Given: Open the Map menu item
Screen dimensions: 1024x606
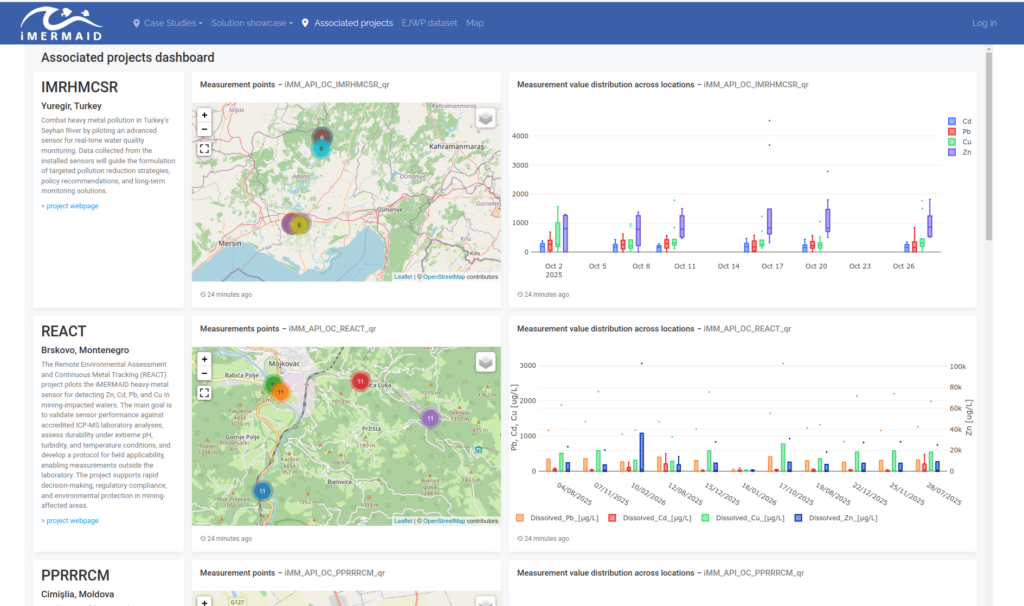Looking at the screenshot, I should tap(475, 23).
